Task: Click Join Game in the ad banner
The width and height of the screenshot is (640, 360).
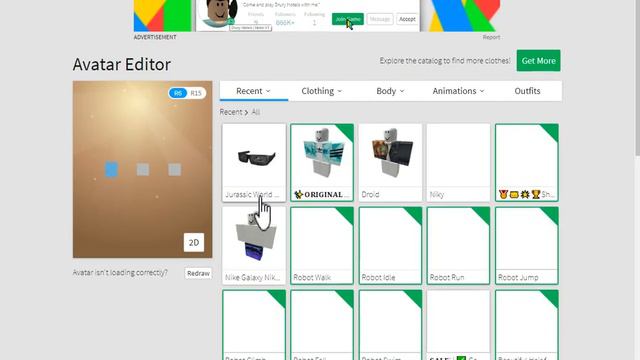Action: point(348,19)
